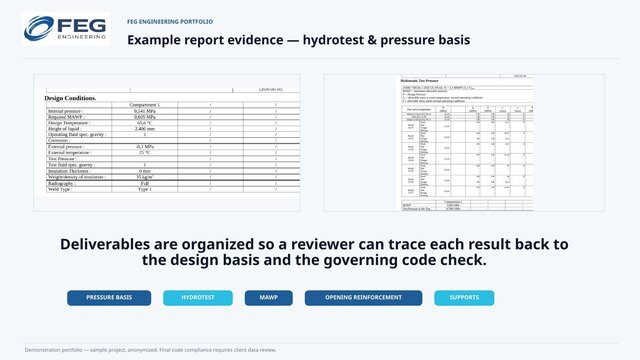This screenshot has width=640, height=360.
Task: Click the 'Compartment 1' column header
Action: coord(144,104)
